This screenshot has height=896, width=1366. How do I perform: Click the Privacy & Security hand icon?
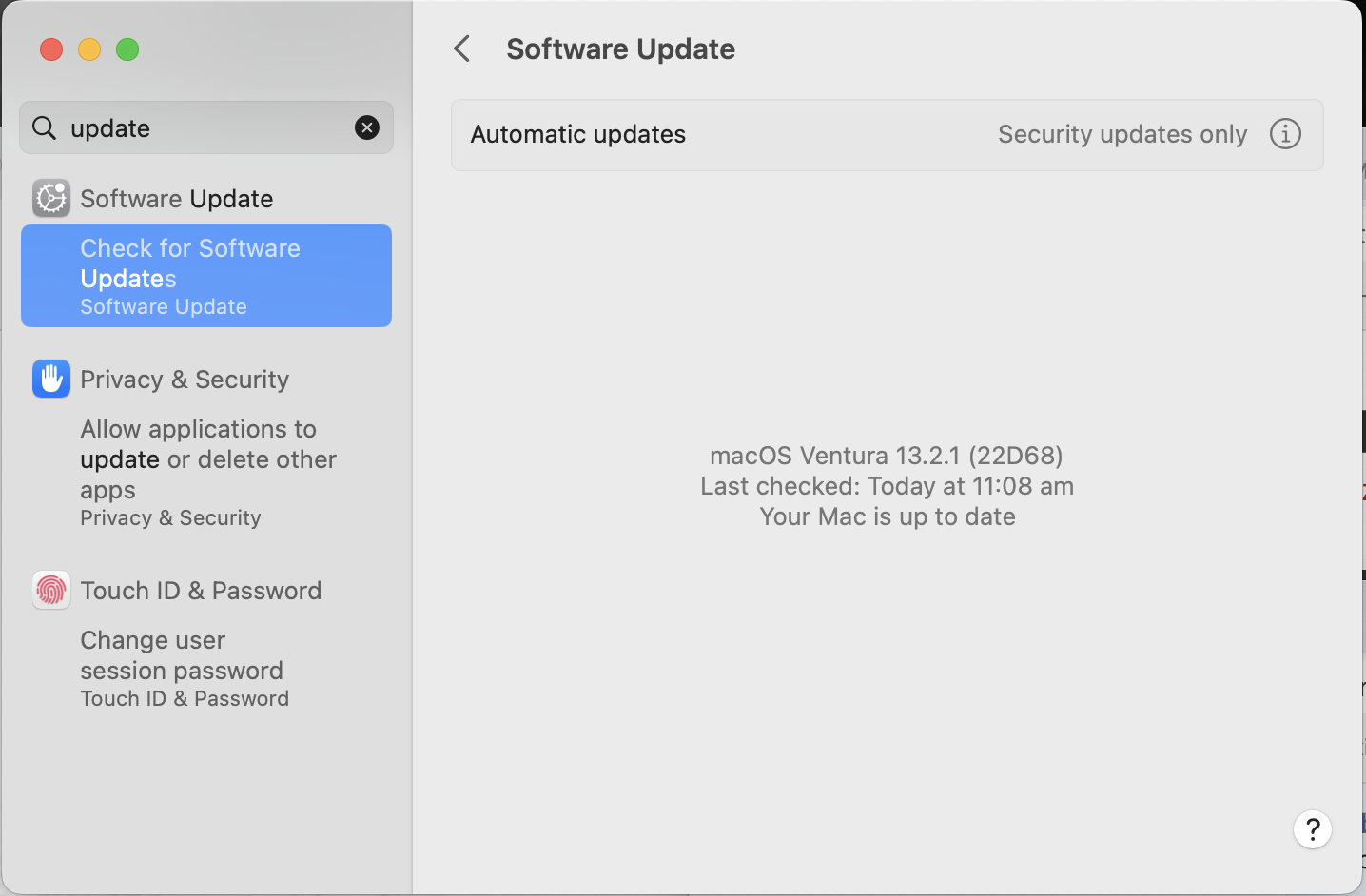point(51,379)
